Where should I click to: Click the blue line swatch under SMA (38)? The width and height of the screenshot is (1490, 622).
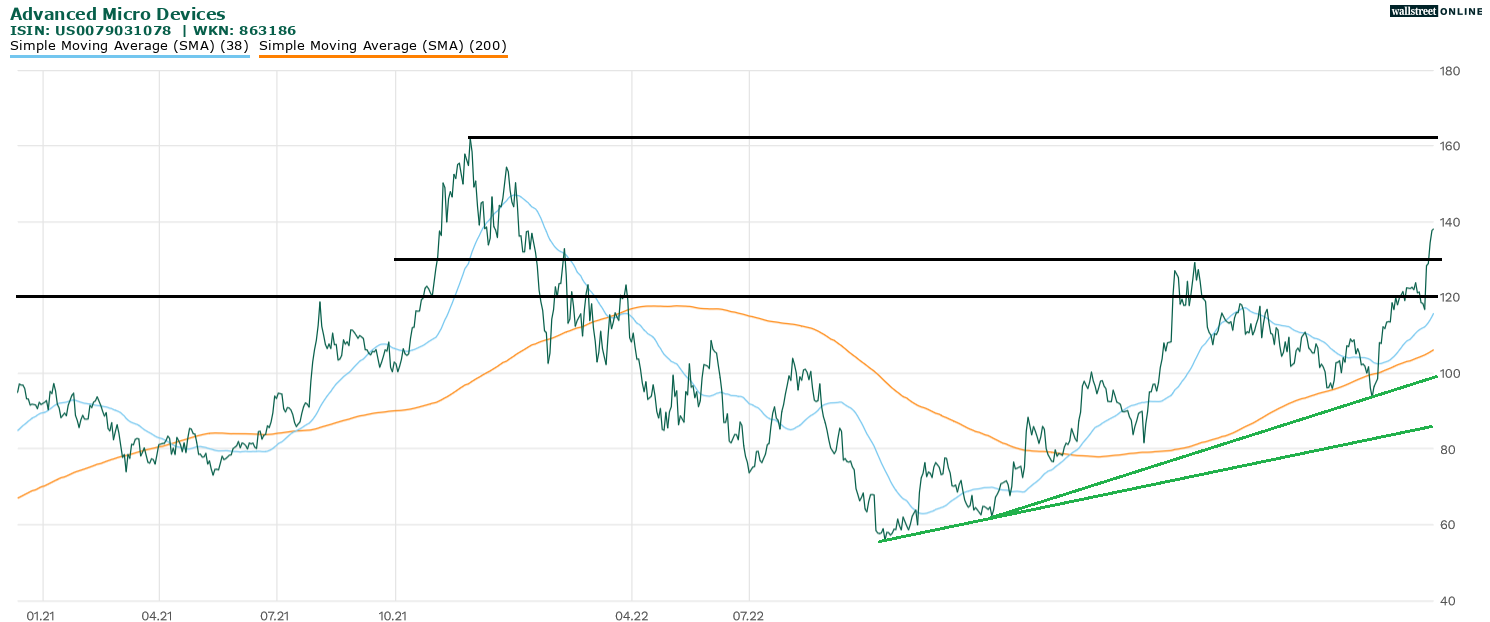129,57
